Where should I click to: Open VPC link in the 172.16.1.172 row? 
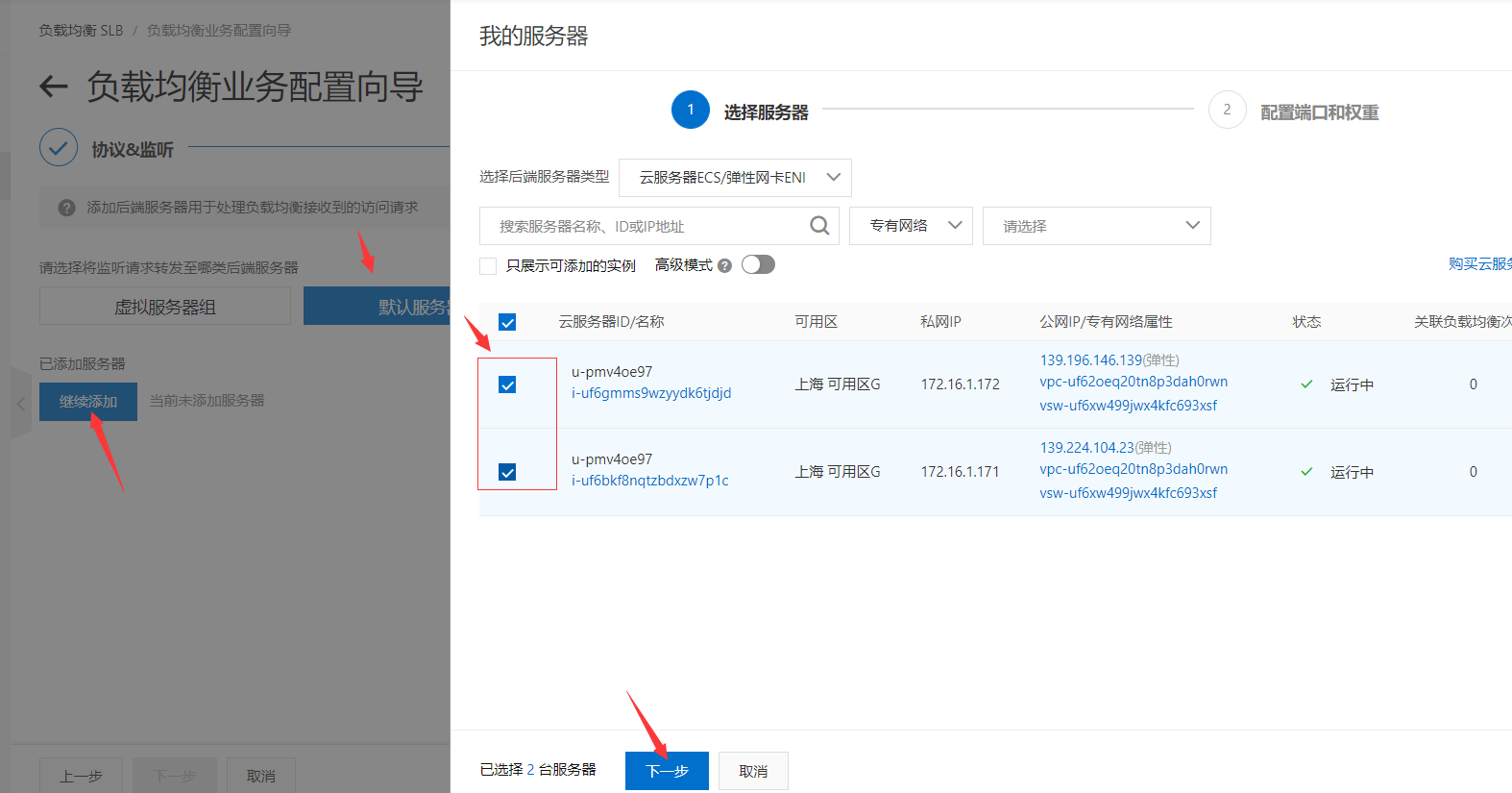coord(1134,382)
